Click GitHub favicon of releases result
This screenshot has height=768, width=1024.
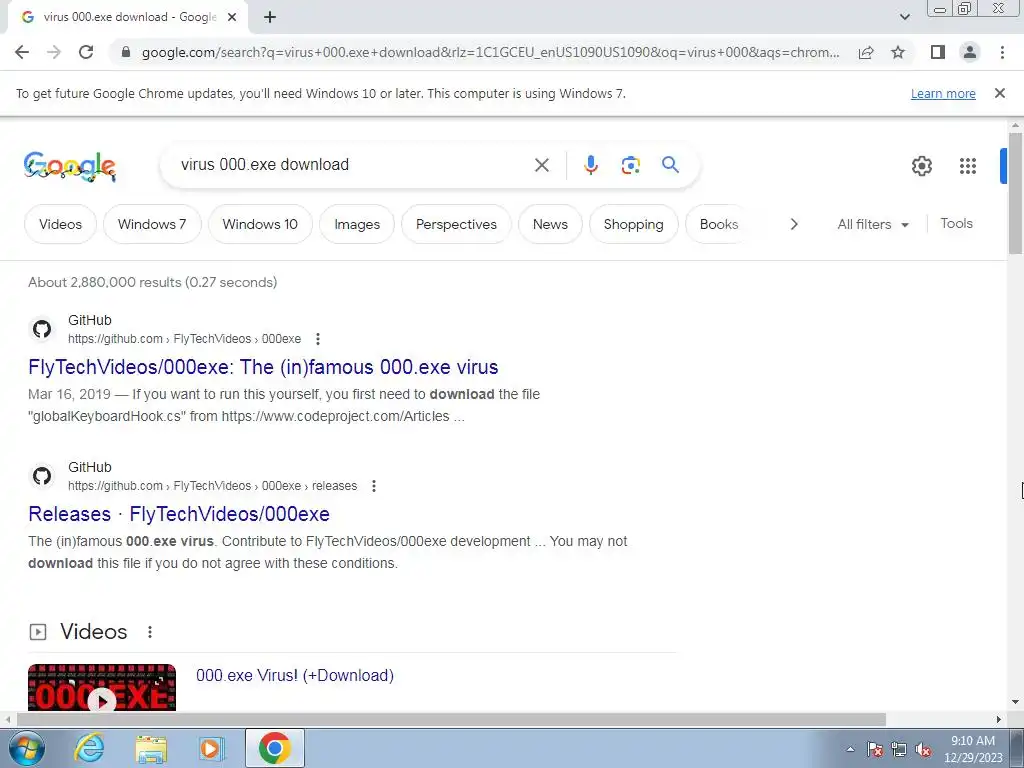[x=42, y=476]
